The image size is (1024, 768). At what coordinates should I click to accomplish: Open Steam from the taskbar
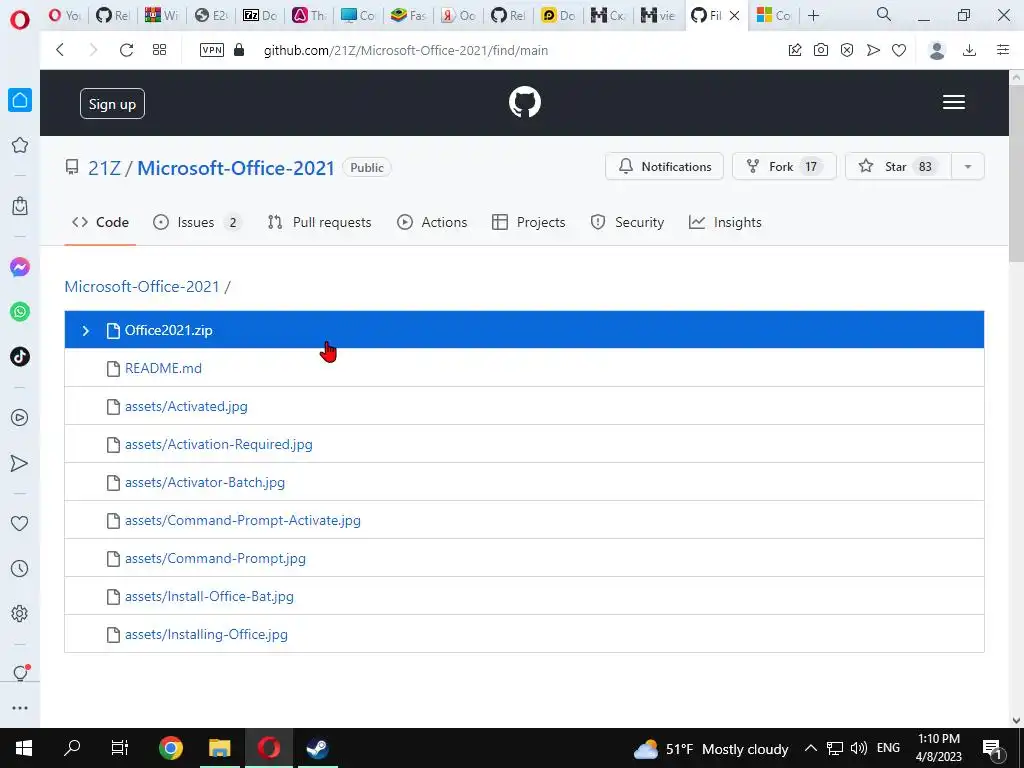(x=317, y=748)
